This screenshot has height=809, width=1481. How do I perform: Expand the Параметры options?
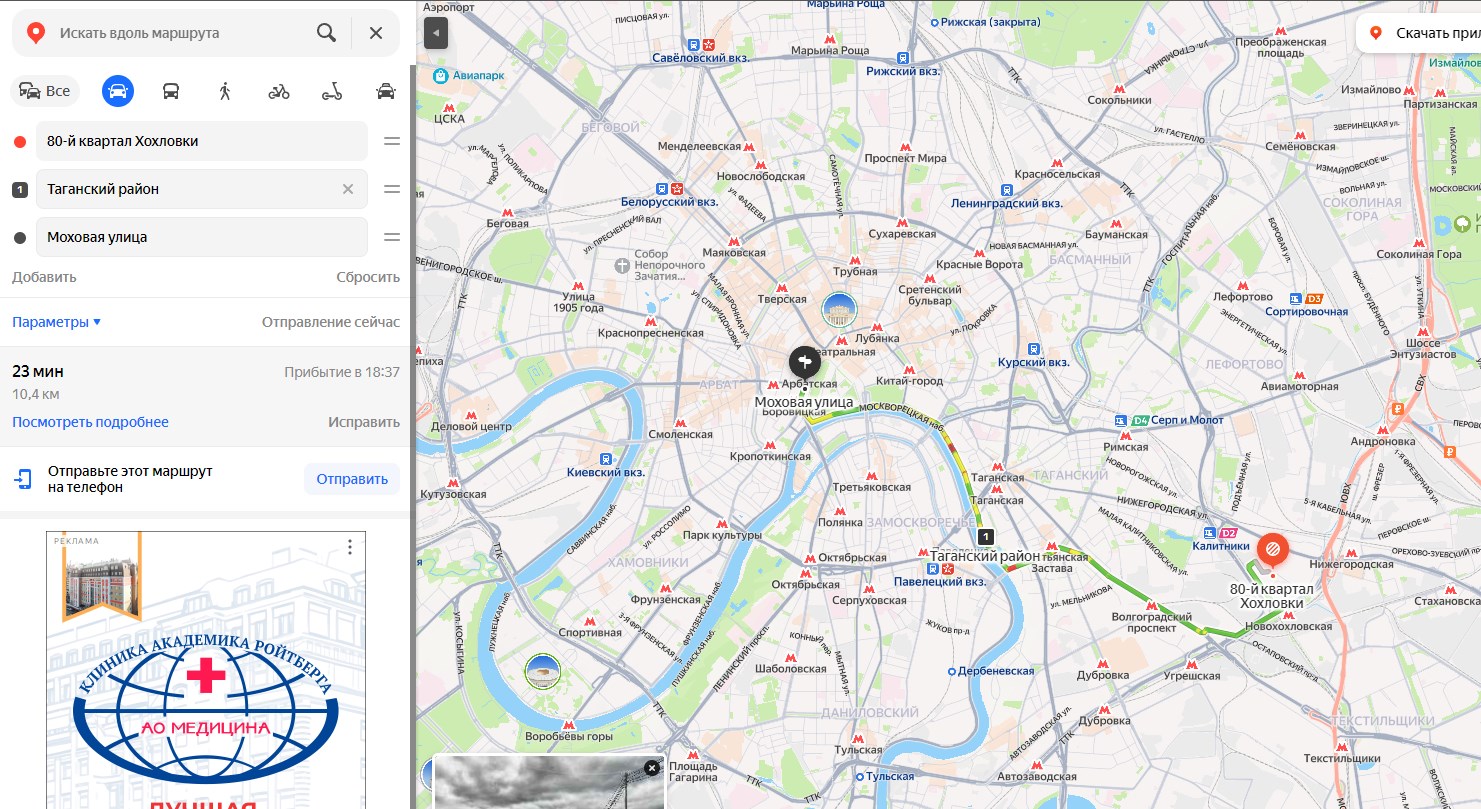[57, 322]
